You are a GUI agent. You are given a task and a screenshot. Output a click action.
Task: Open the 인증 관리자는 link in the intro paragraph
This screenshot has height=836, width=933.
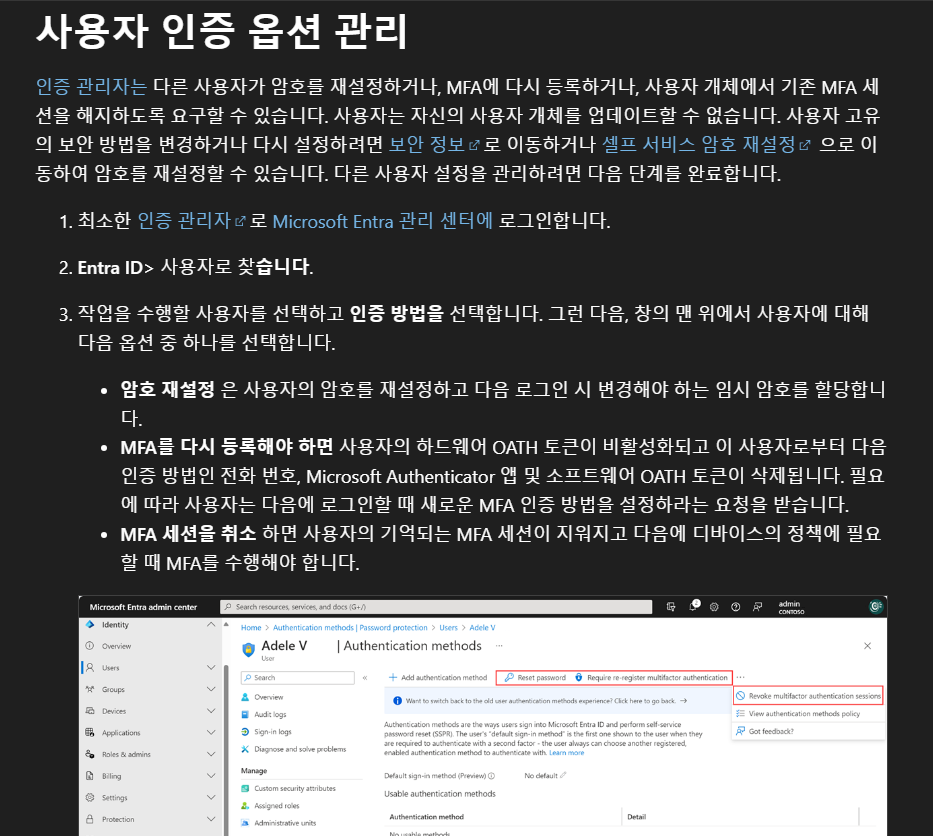(91, 87)
